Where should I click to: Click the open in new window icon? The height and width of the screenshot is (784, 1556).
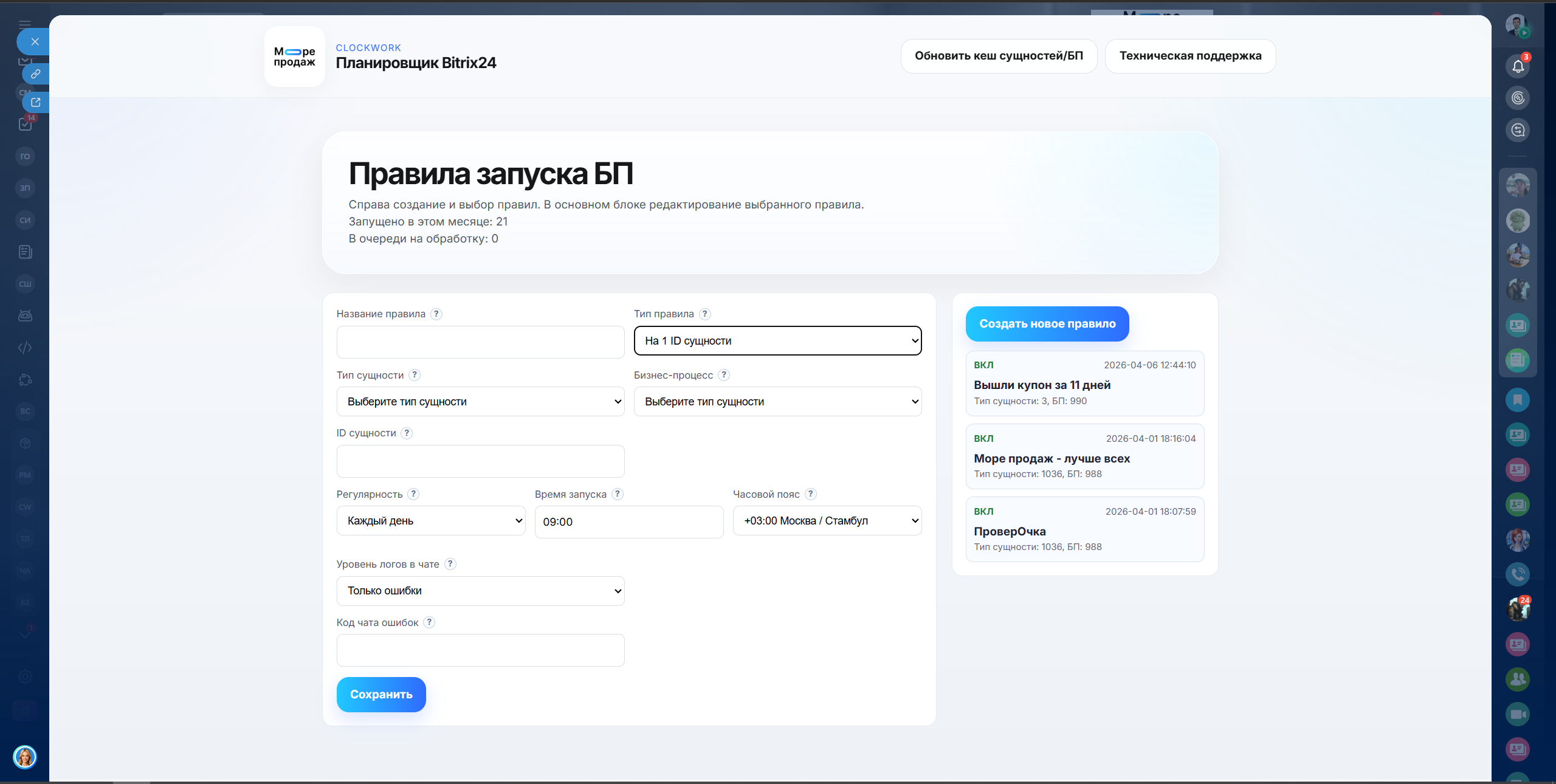36,102
